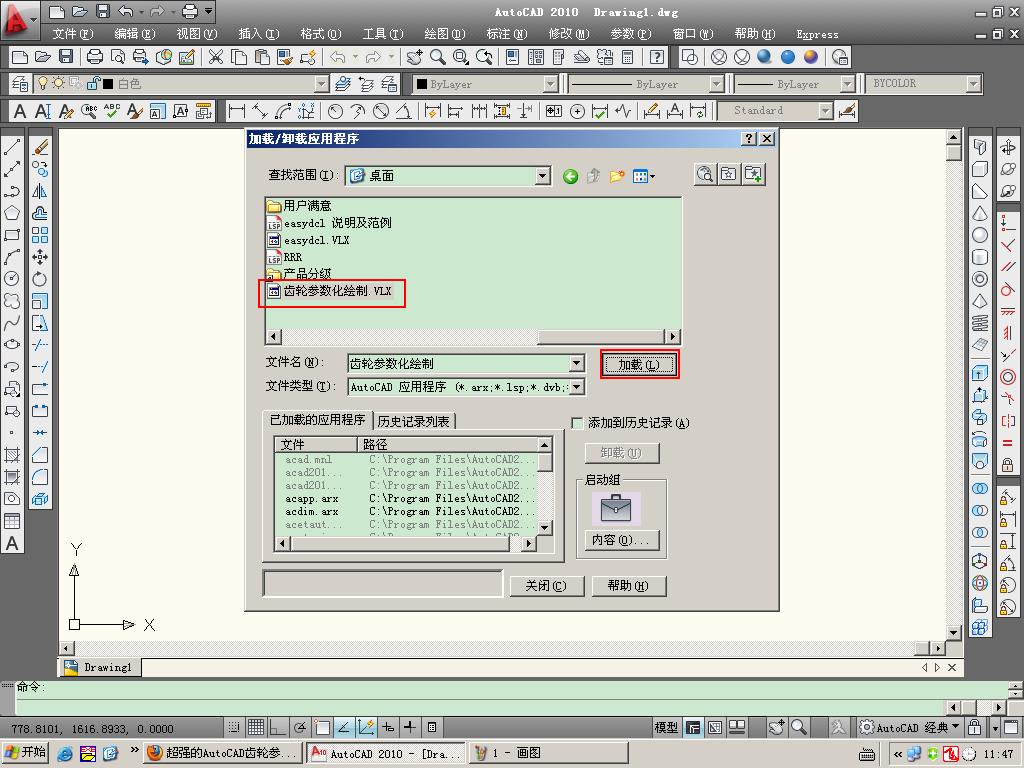1024x768 pixels.
Task: Open the 绘图(D) menu
Action: pyautogui.click(x=445, y=34)
